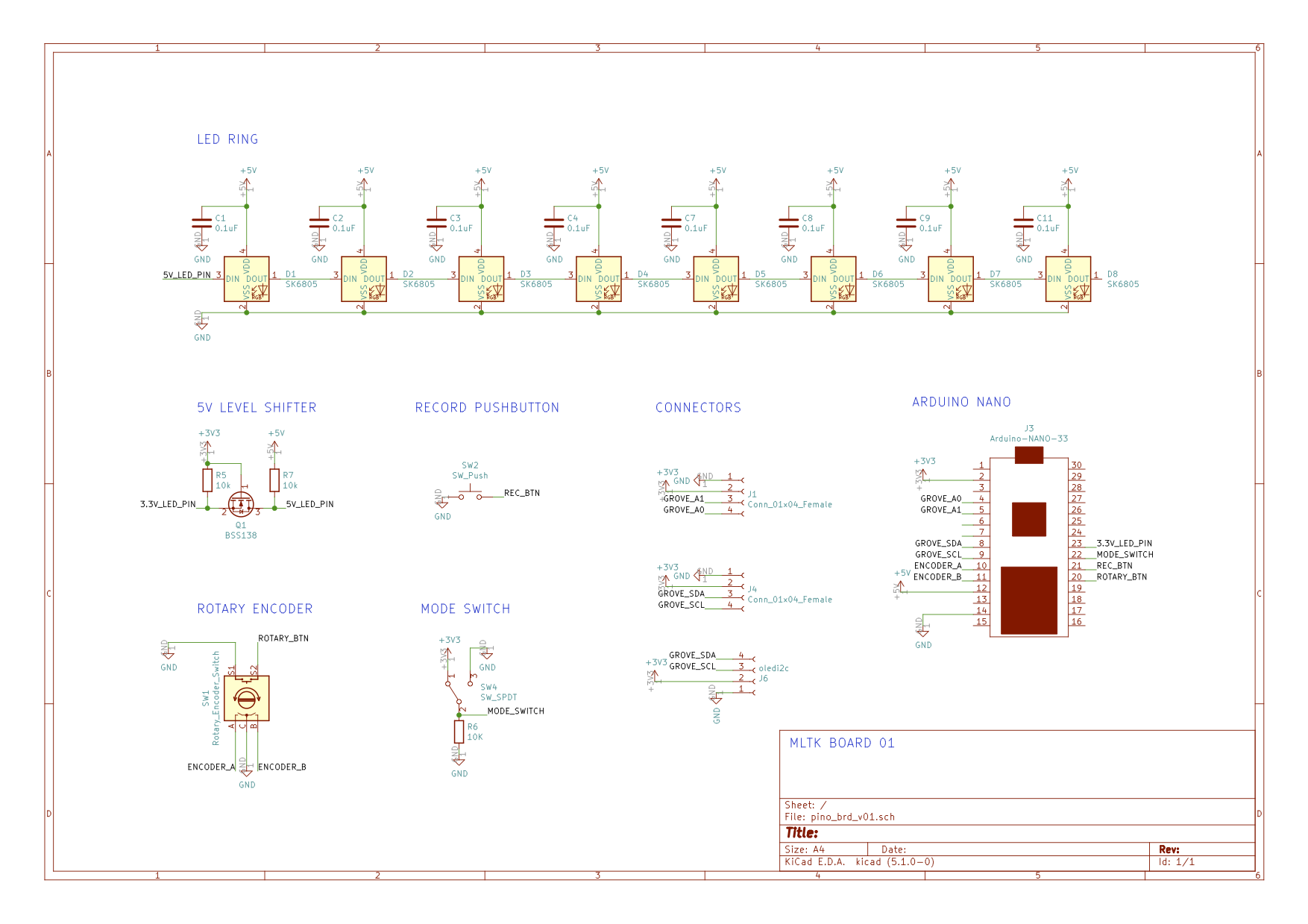Click the +5V power symbol above D1
Viewport: 1308px width, 924px height.
click(x=247, y=183)
